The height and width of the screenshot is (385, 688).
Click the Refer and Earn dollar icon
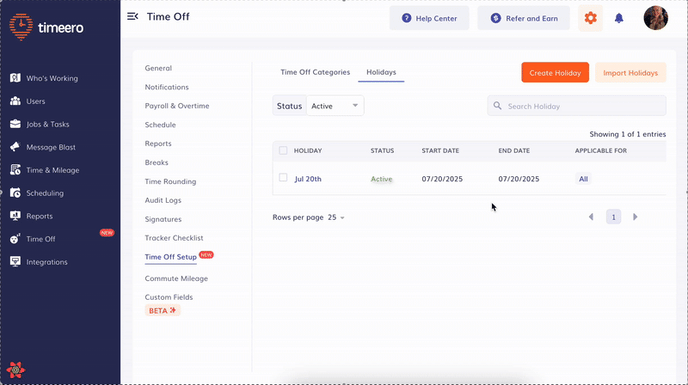[x=495, y=18]
